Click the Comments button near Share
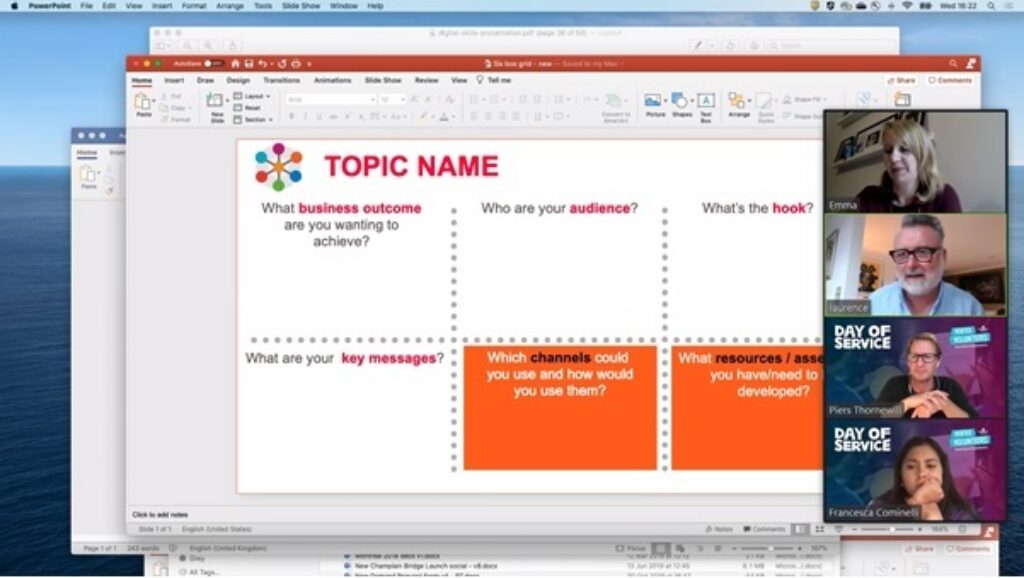This screenshot has height=578, width=1024. [x=950, y=80]
